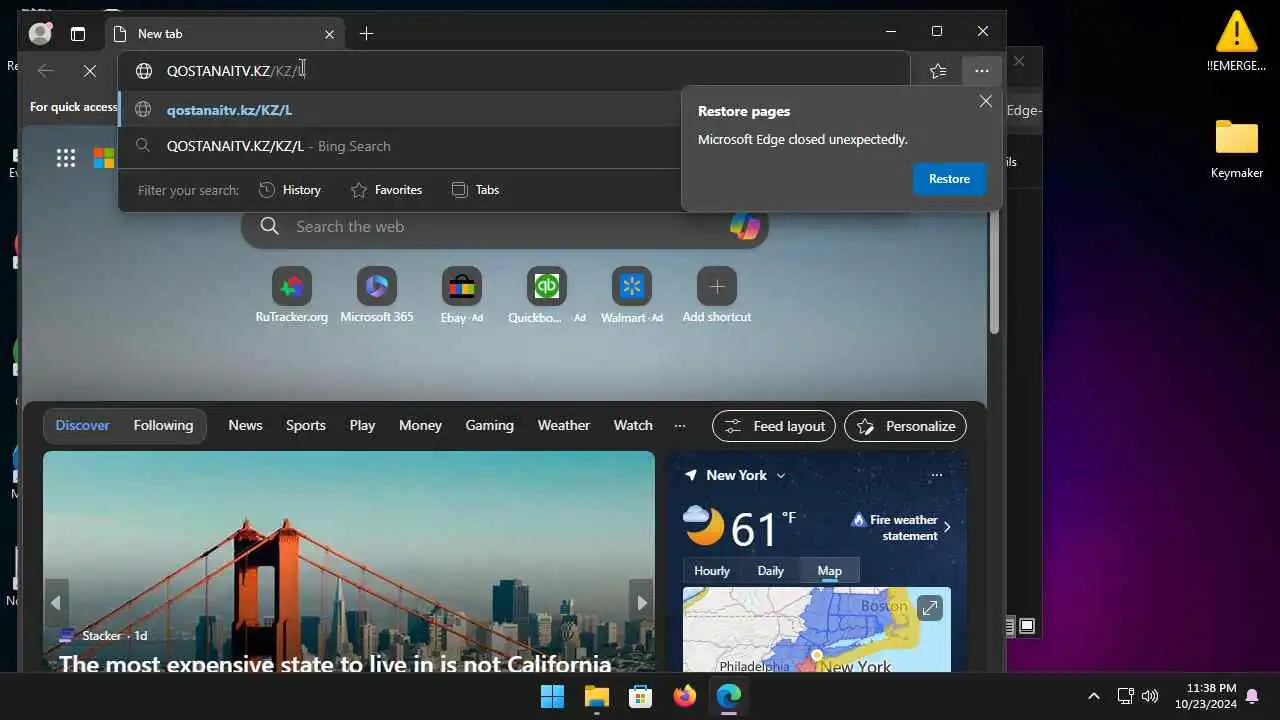
Task: Filter suggestions by Favorites
Action: click(x=386, y=190)
